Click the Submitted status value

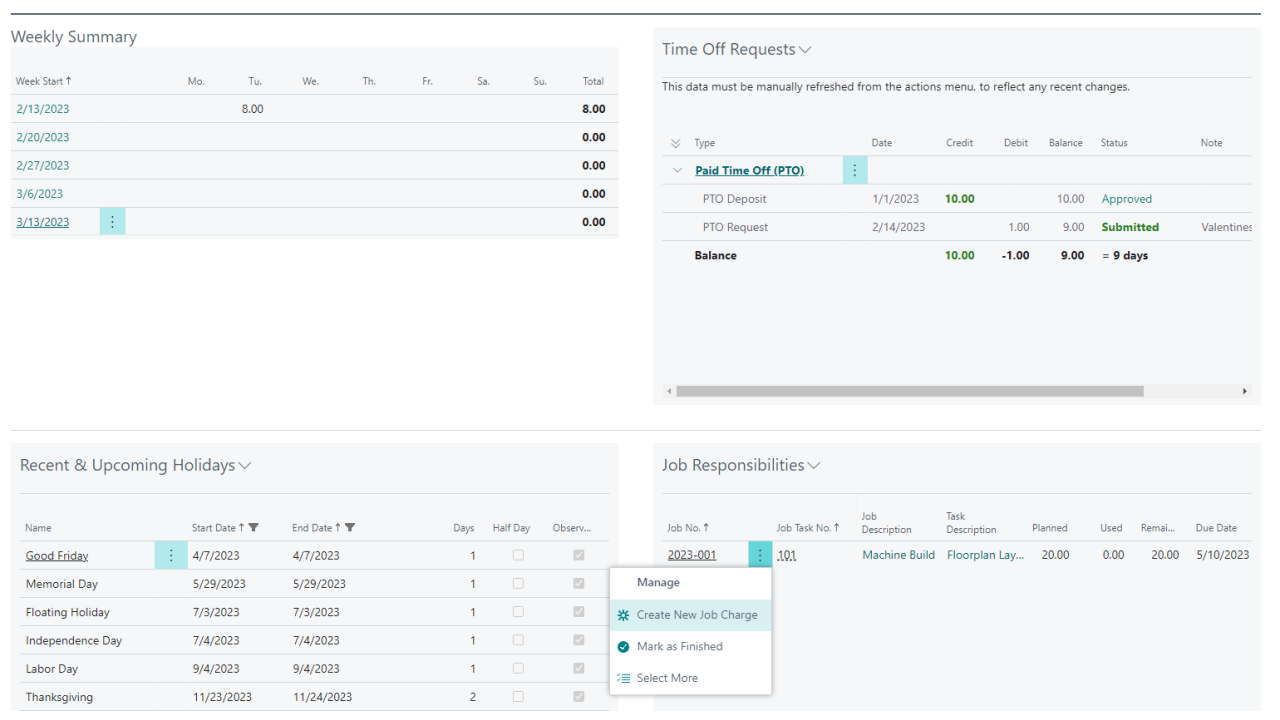[x=1130, y=227]
